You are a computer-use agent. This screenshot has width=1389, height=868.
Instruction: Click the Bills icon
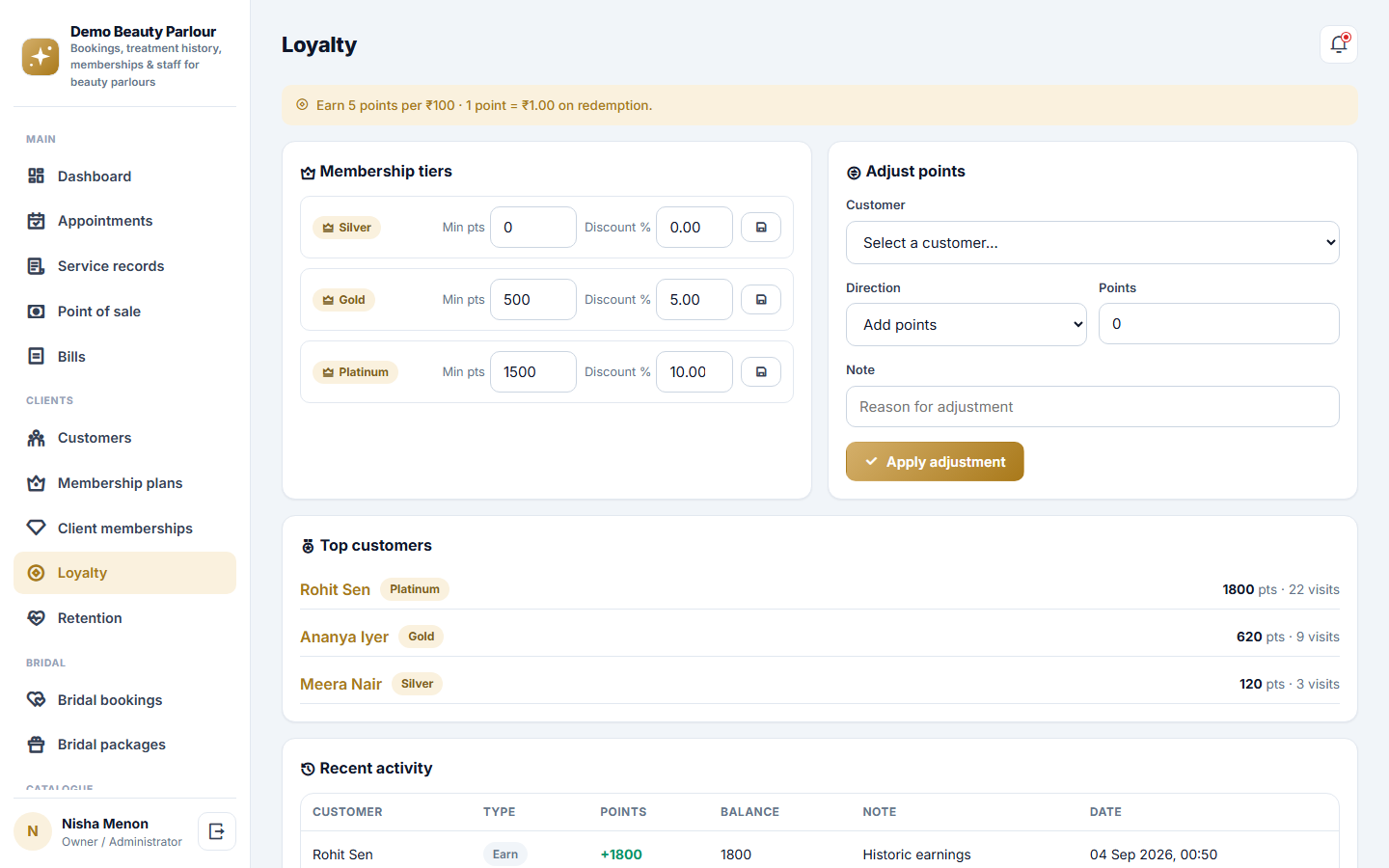[37, 357]
